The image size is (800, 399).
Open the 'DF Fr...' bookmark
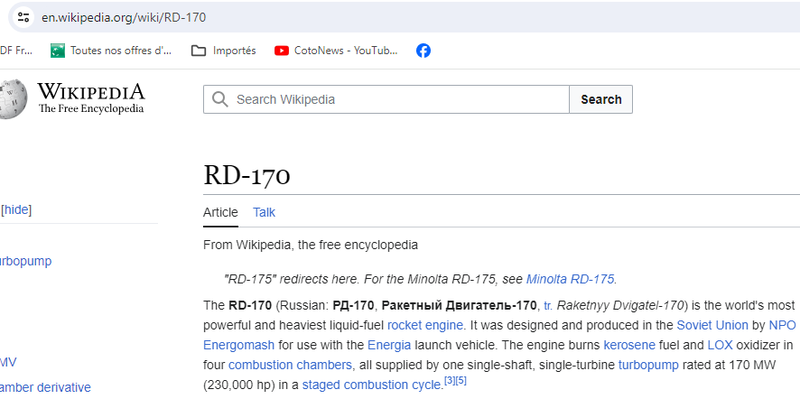[x=16, y=51]
